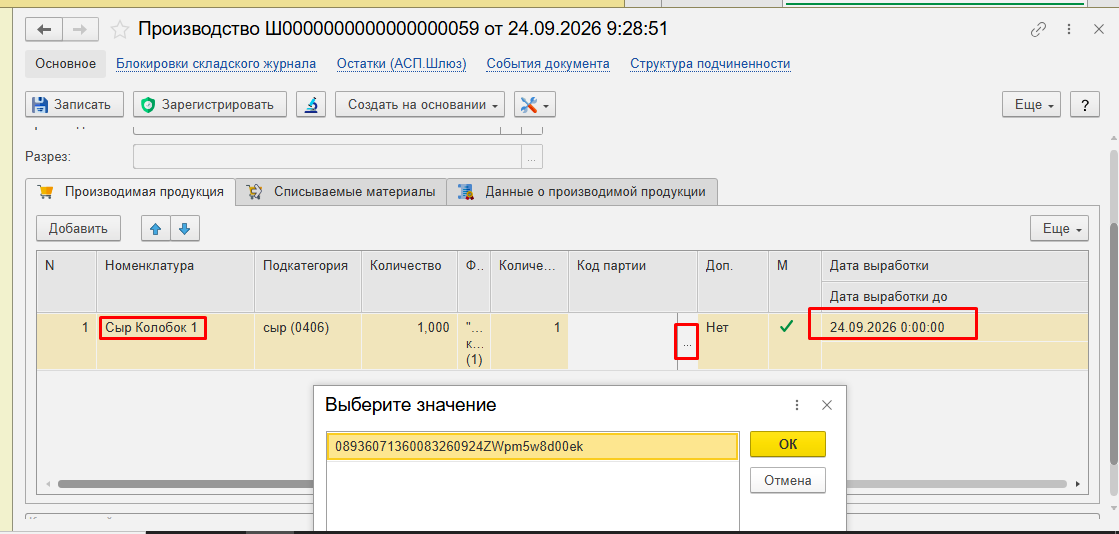Open Данные о производимой продукции tab
Viewport: 1119px width, 534px height.
(x=582, y=191)
